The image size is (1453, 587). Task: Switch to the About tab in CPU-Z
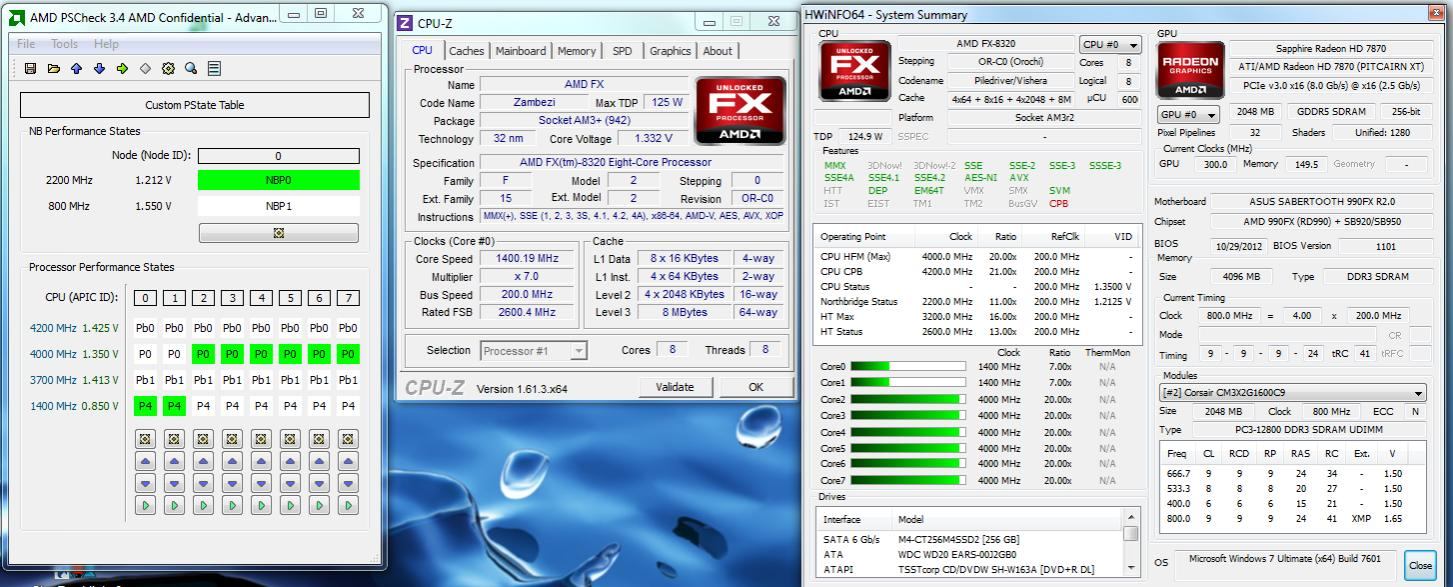coord(717,51)
